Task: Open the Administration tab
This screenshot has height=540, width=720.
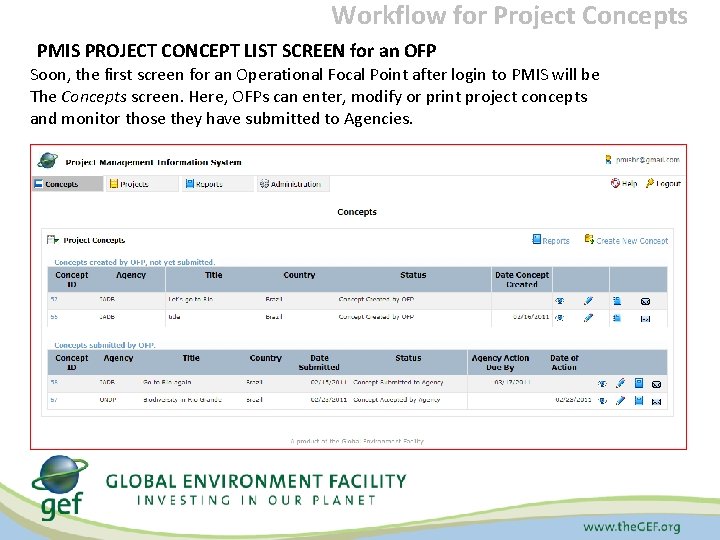Action: pyautogui.click(x=293, y=184)
